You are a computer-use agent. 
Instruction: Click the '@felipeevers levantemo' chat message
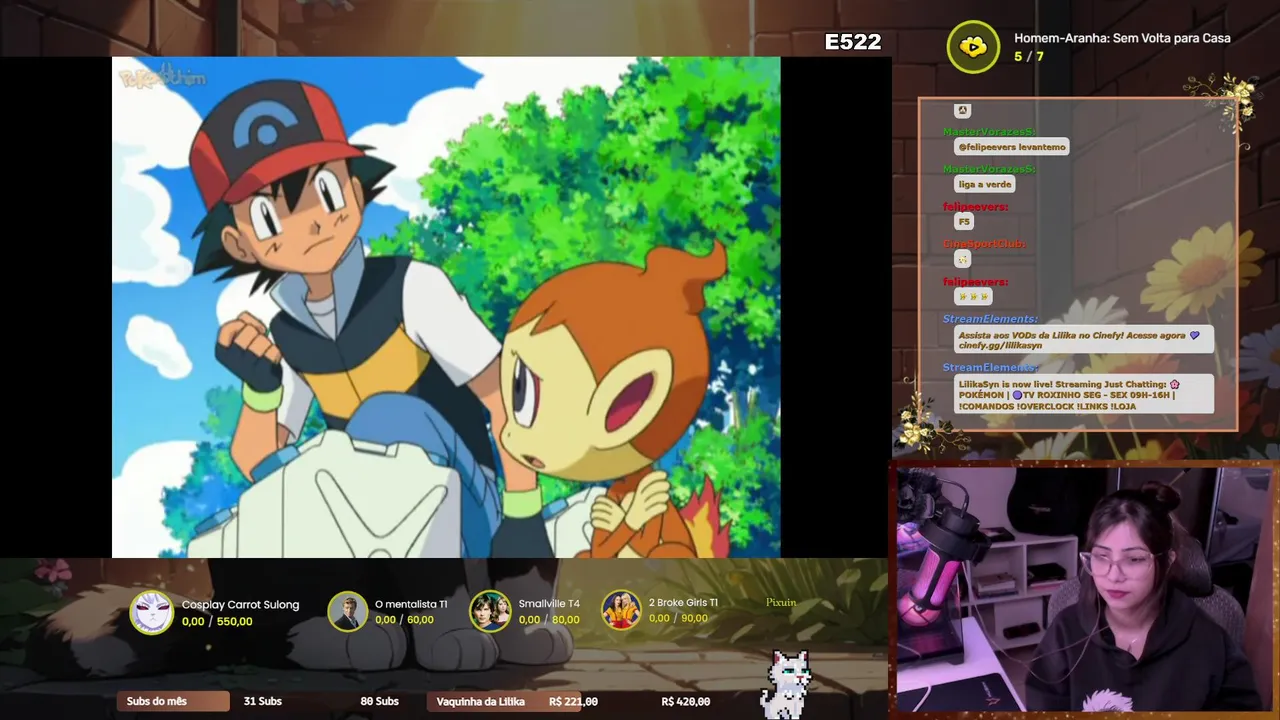1012,147
